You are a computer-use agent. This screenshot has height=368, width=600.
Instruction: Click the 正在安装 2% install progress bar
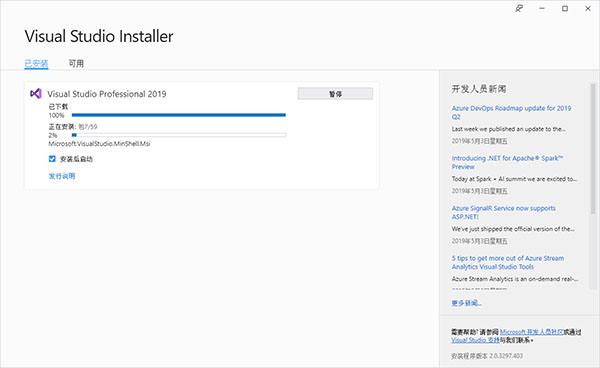179,135
